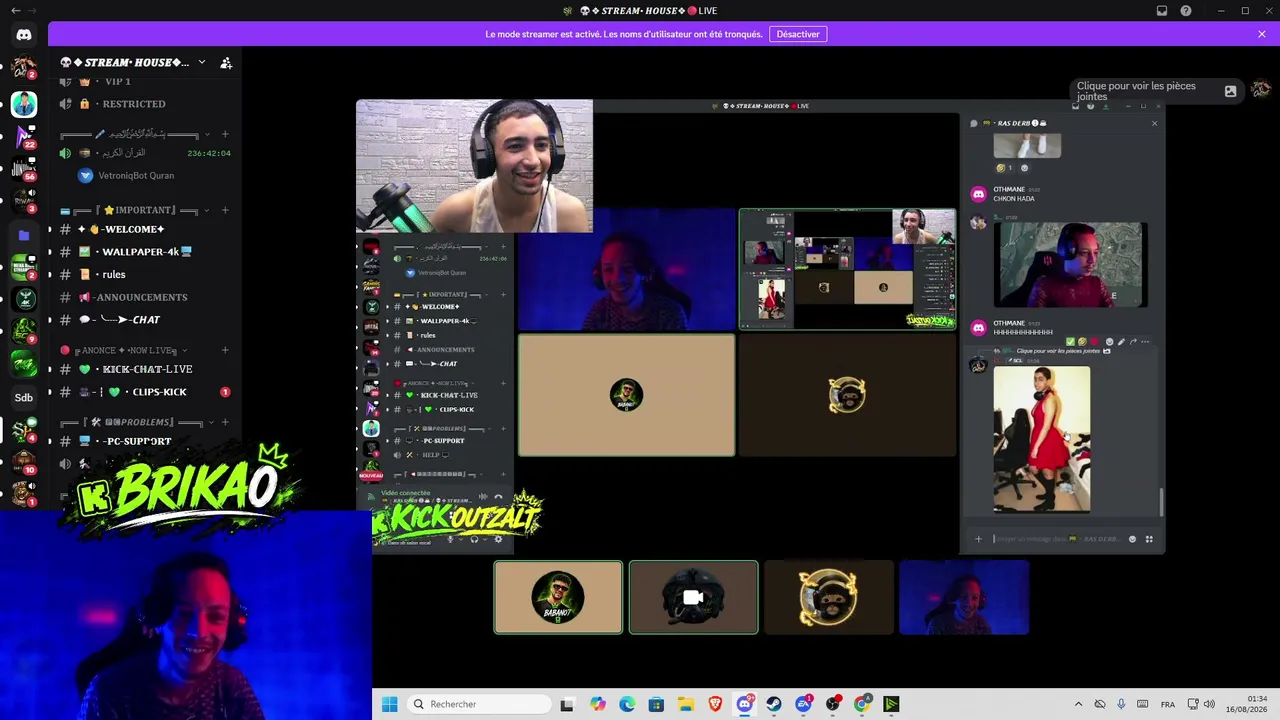Viewport: 1280px width, 720px height.
Task: Switch the FRA keyboard language
Action: (x=1168, y=704)
